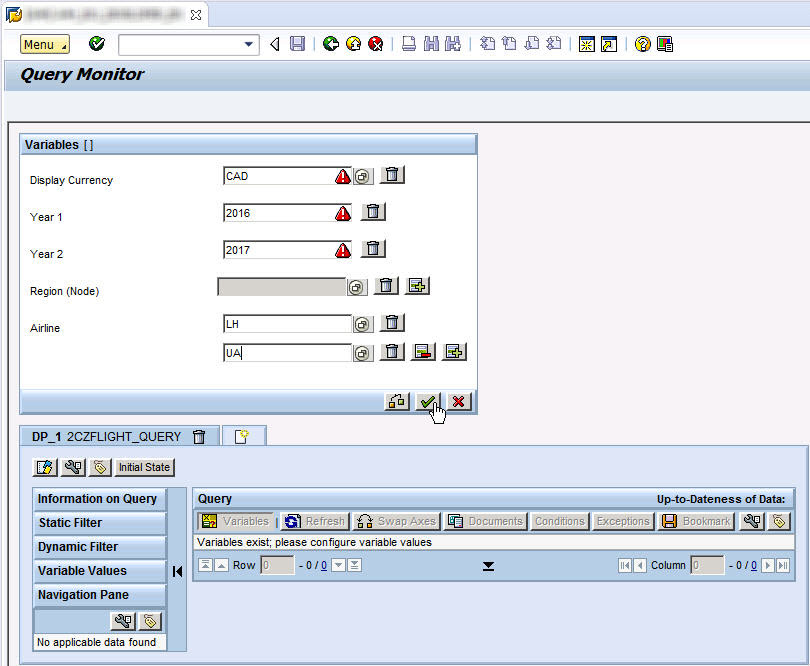The image size is (810, 666).
Task: Add another Airline row with the green plus
Action: tap(452, 352)
